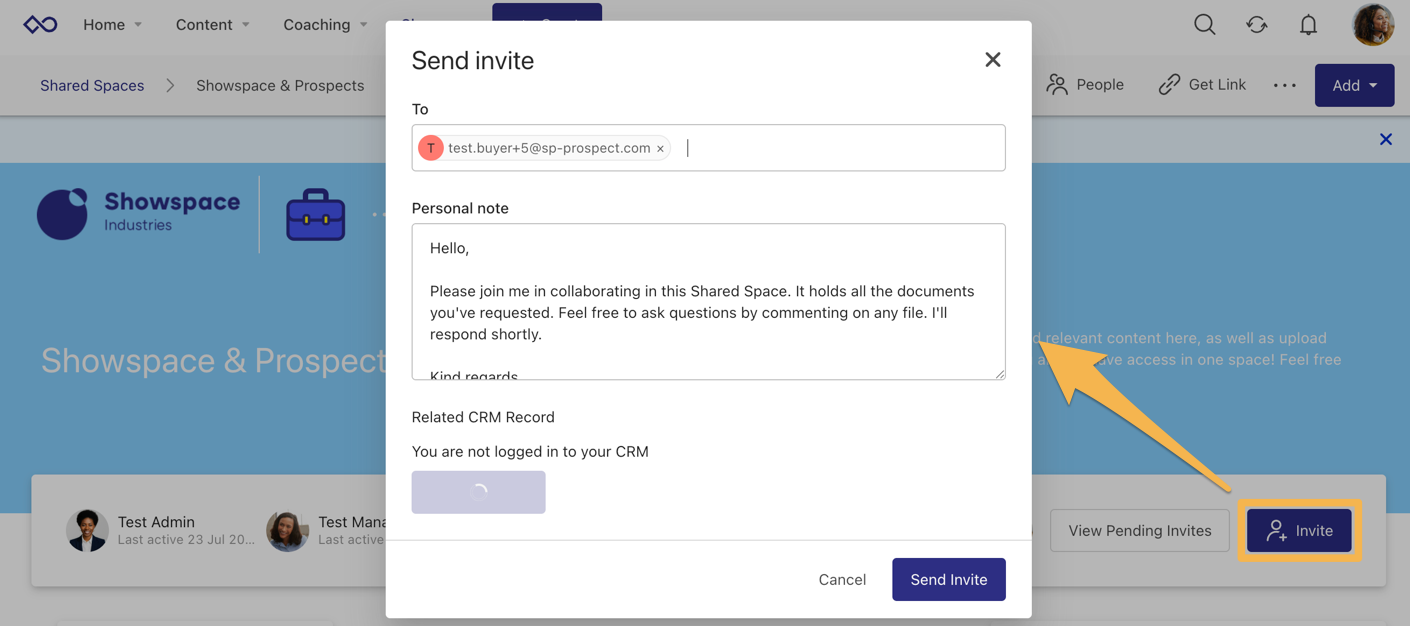This screenshot has width=1410, height=626.
Task: Dismiss the blue banner with the X
Action: click(1386, 139)
